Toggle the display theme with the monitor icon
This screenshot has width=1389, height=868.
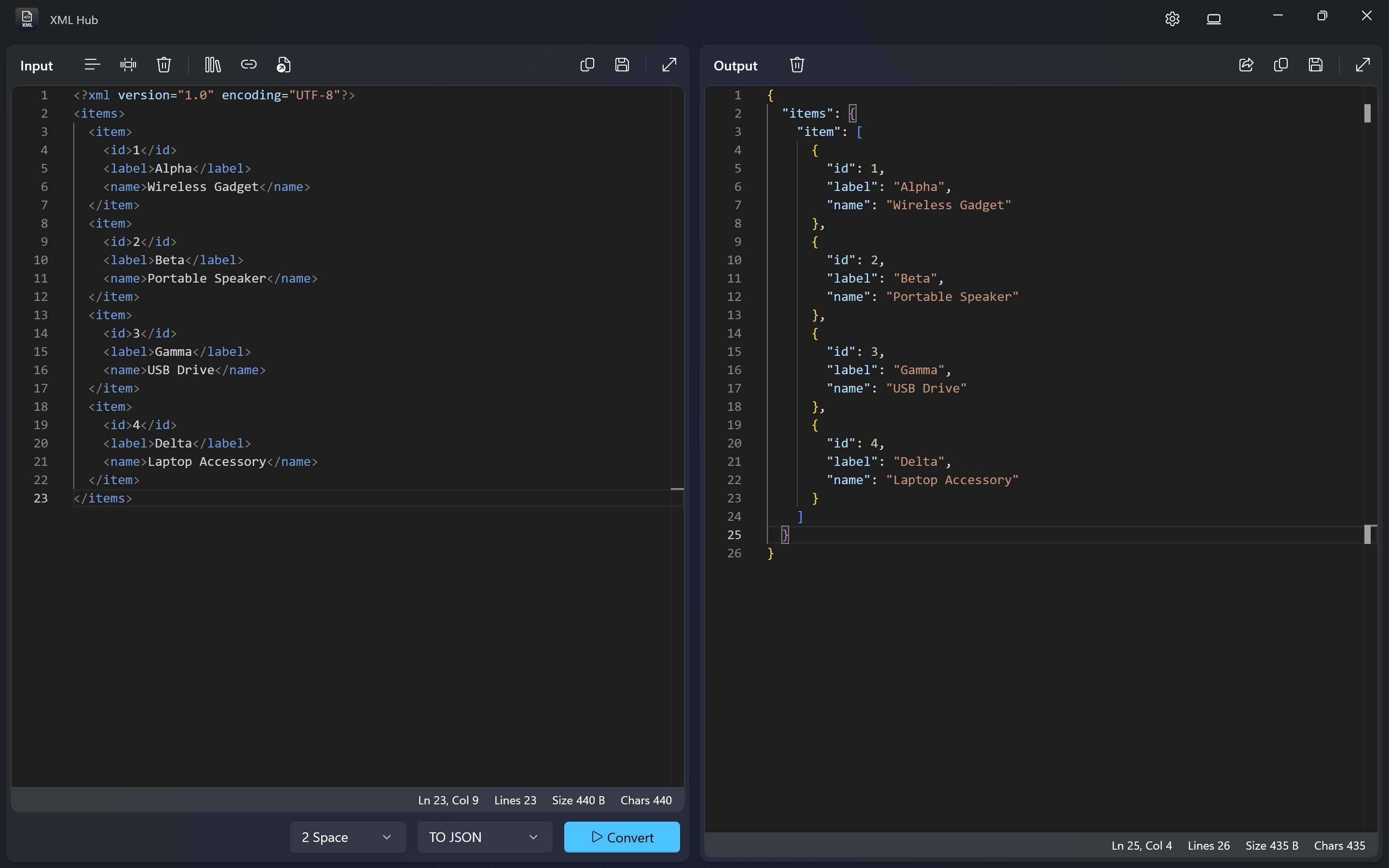click(x=1214, y=18)
